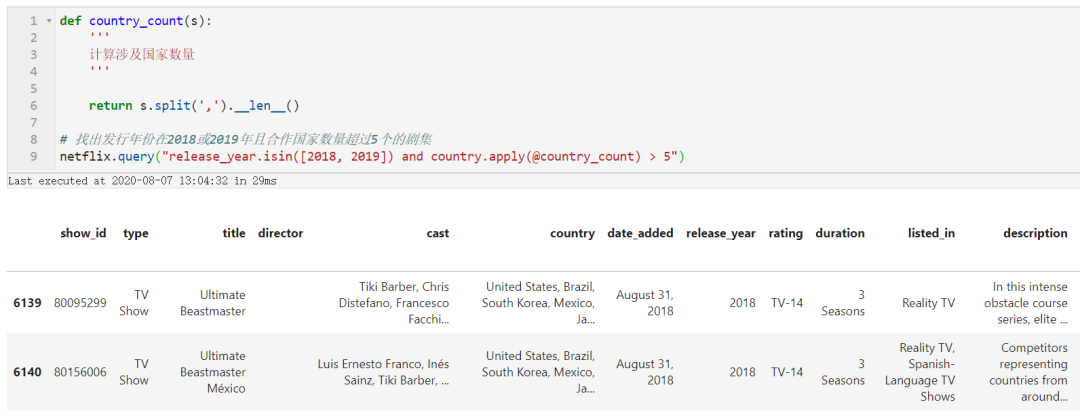
Task: Click the show_id column header
Action: click(x=83, y=233)
